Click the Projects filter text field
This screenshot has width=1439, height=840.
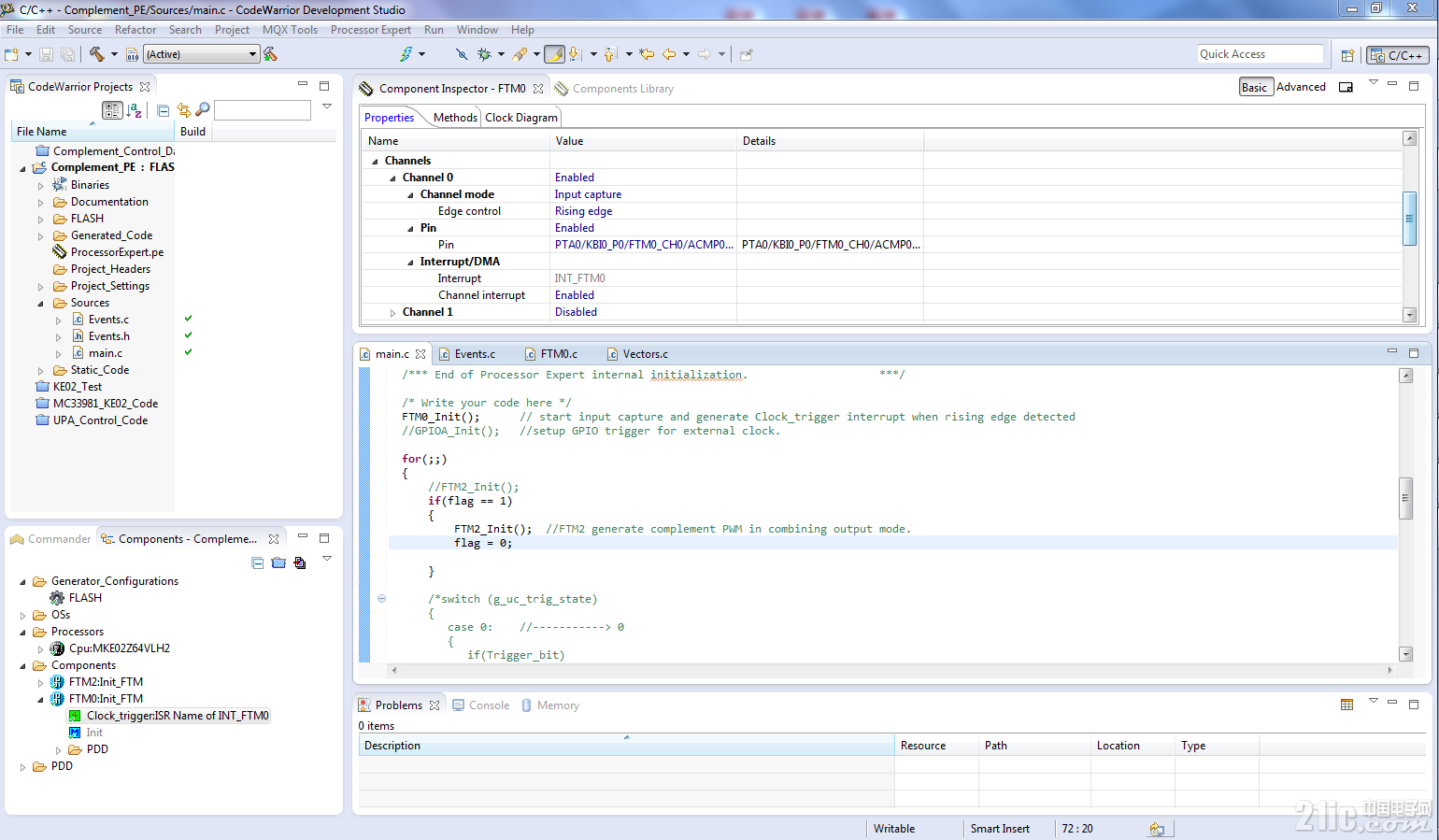click(x=263, y=110)
